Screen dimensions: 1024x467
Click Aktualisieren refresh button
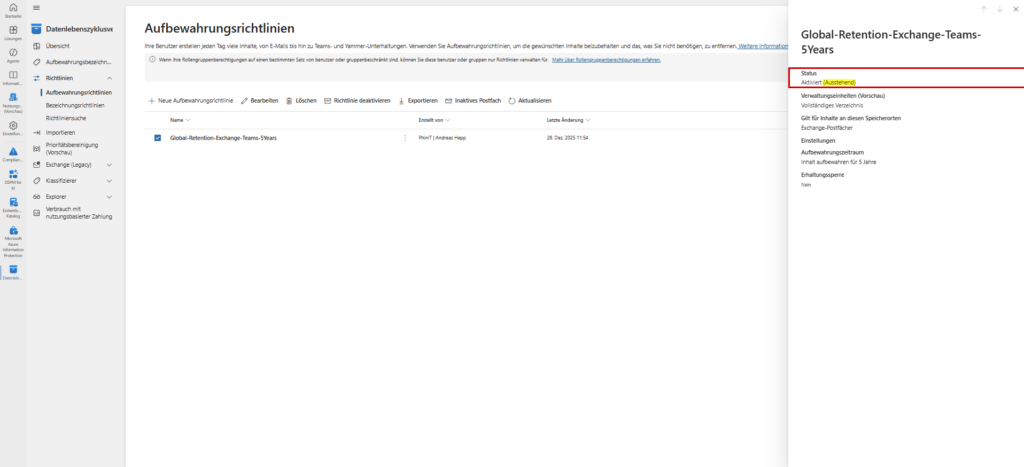point(530,101)
